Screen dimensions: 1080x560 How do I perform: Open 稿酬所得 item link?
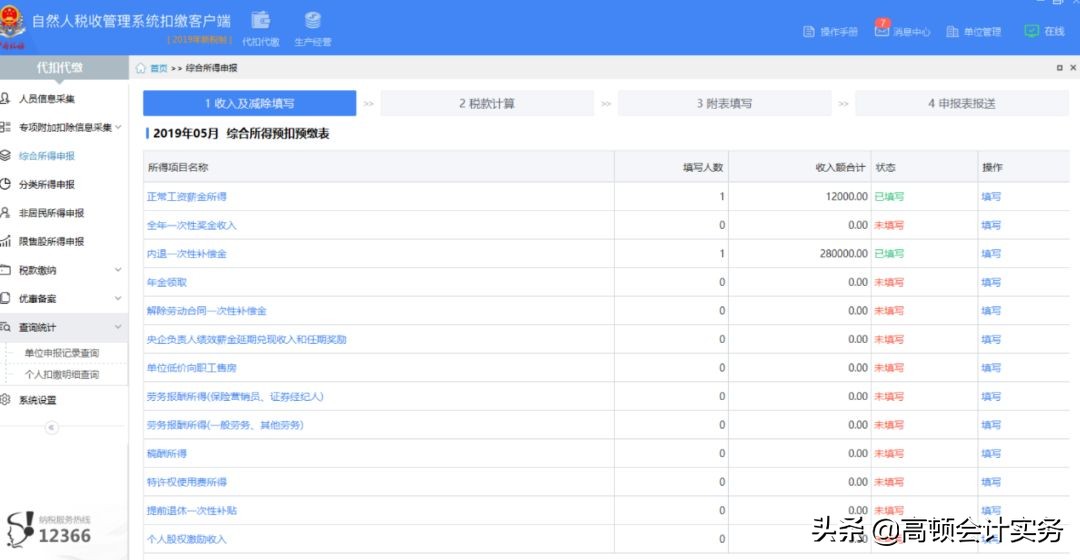pyautogui.click(x=167, y=453)
